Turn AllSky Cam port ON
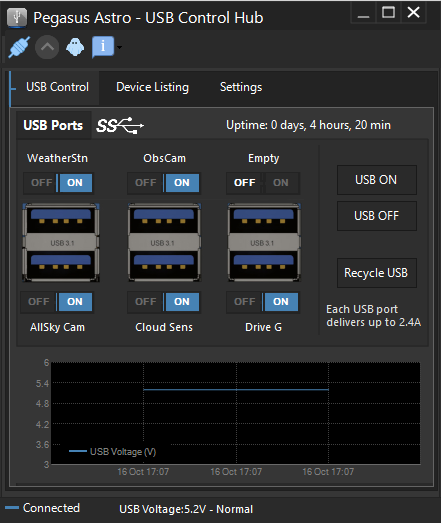 (x=75, y=302)
